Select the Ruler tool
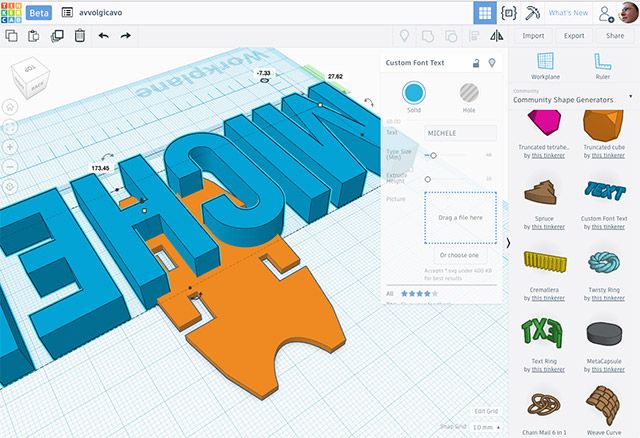640x438 pixels. [602, 66]
